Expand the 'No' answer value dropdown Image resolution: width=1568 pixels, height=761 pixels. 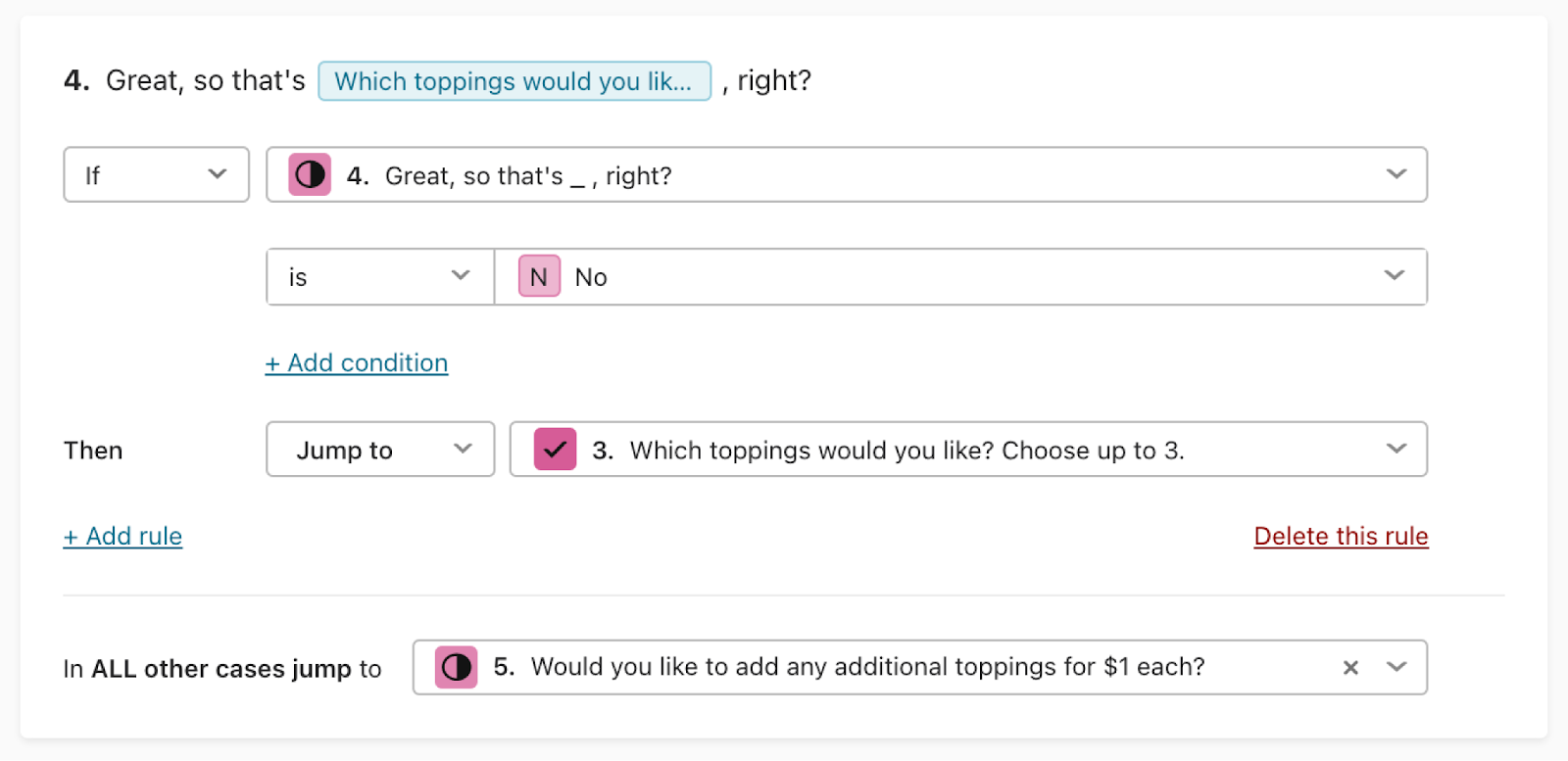click(1395, 276)
